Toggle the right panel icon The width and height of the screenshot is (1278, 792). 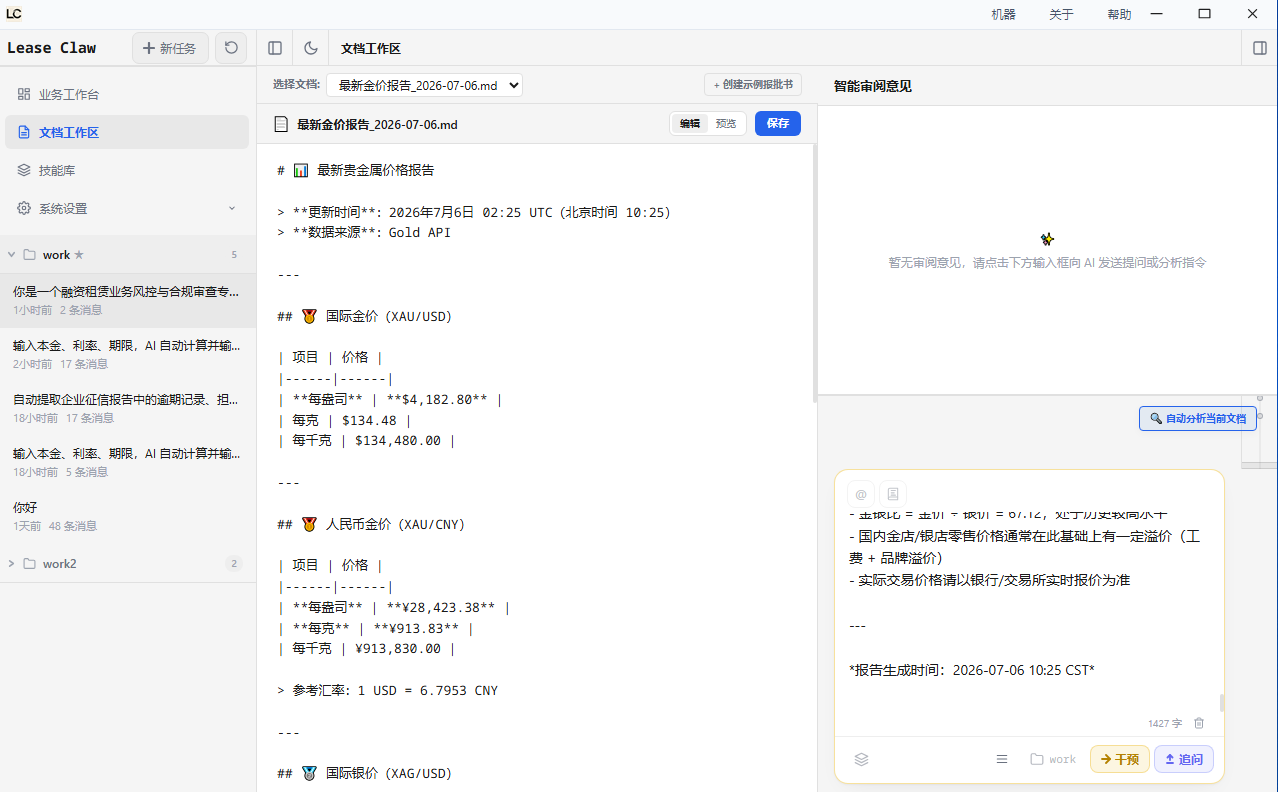point(1259,48)
